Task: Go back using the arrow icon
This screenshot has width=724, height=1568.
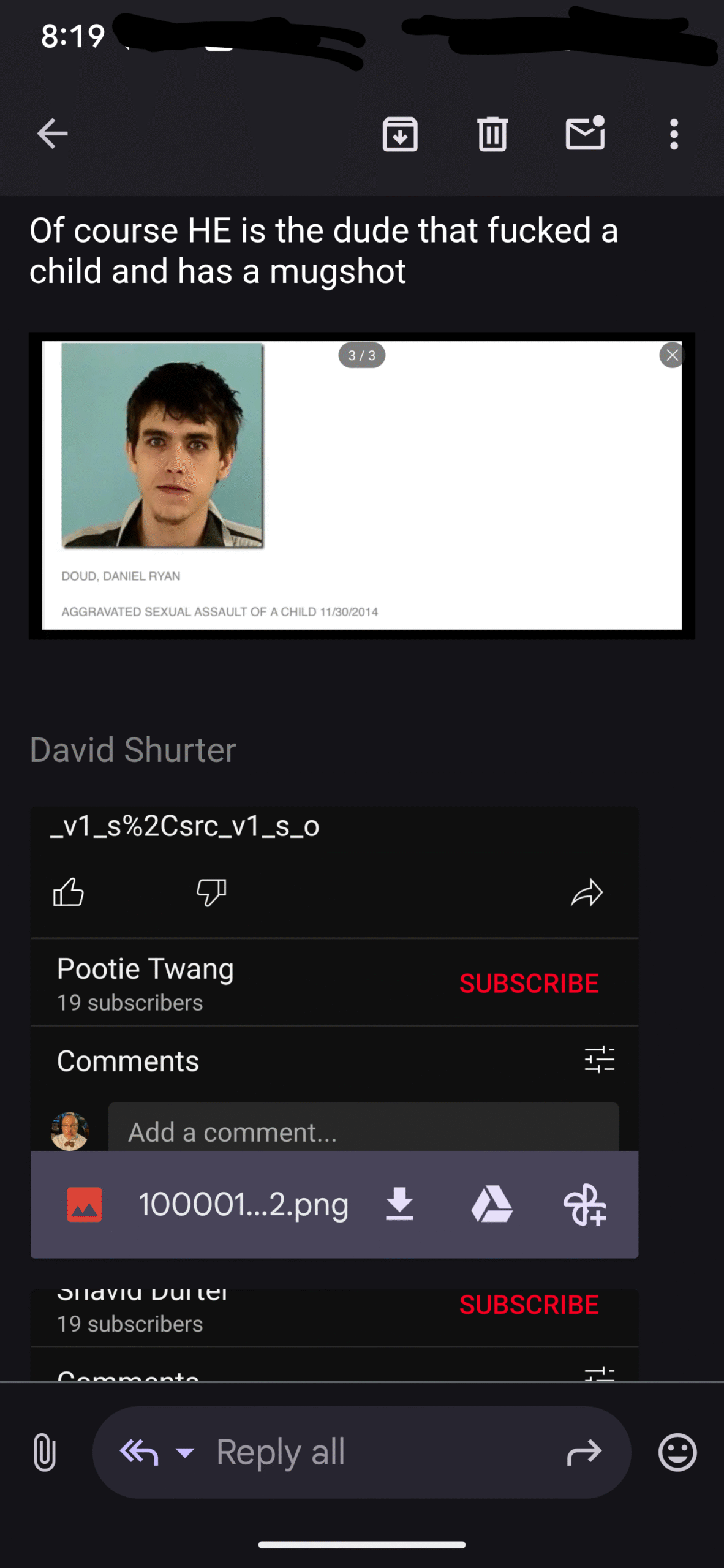Action: tap(52, 134)
